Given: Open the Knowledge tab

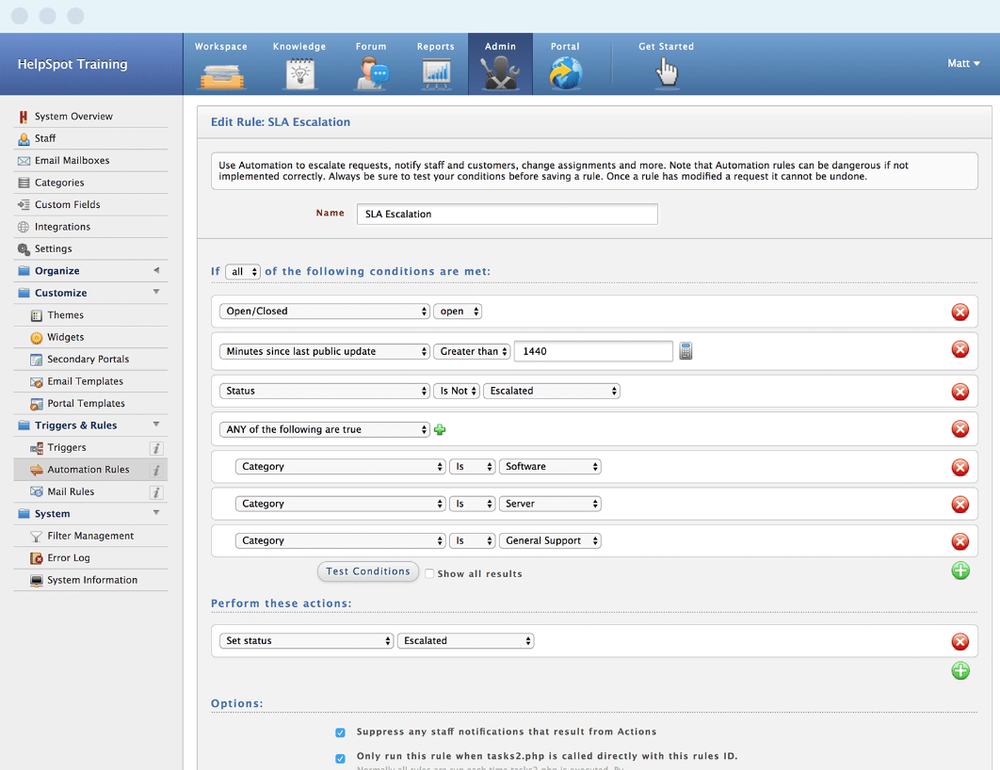Looking at the screenshot, I should (299, 65).
